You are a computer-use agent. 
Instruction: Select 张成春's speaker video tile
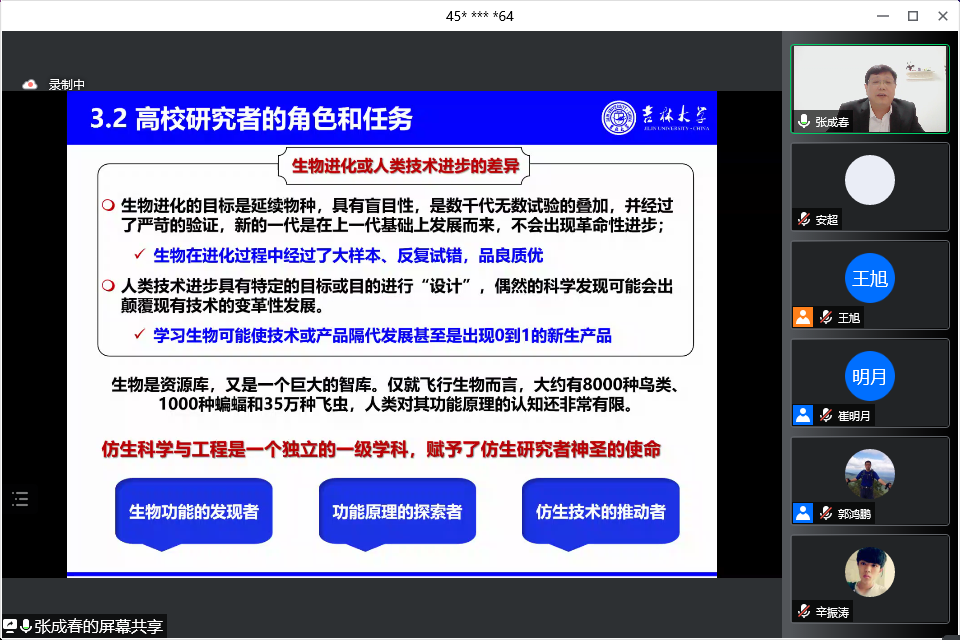point(869,88)
